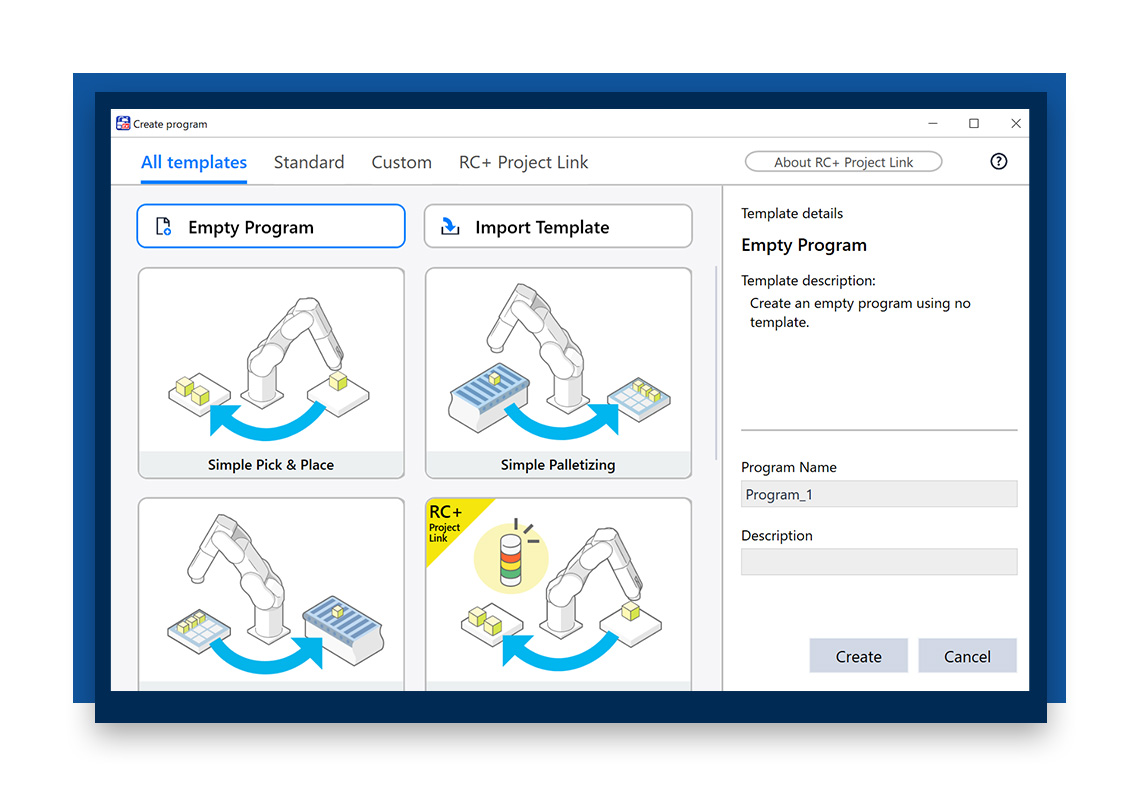1140x800 pixels.
Task: Click the Import Template download icon
Action: pos(450,226)
